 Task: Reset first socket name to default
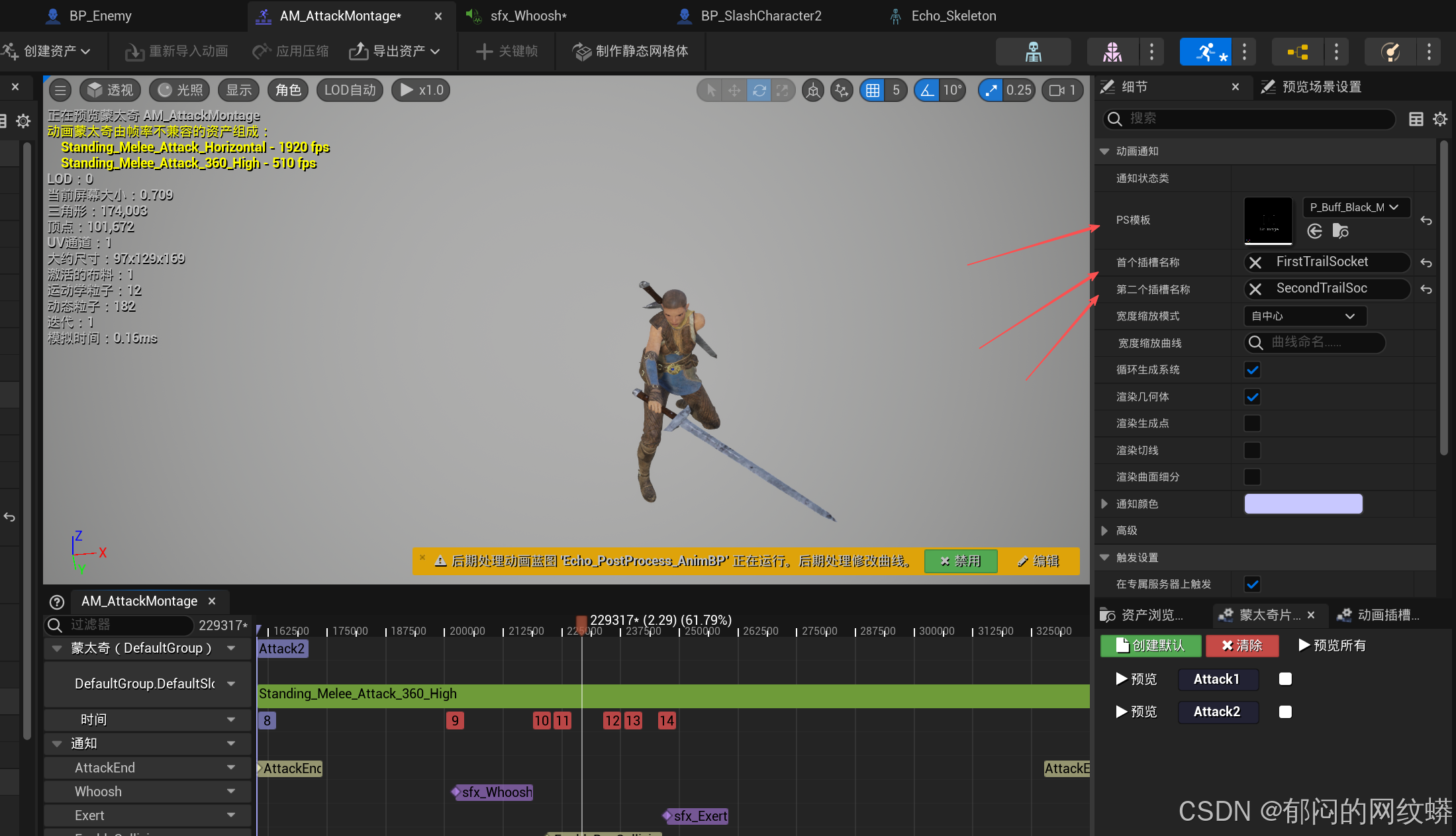pos(1426,263)
